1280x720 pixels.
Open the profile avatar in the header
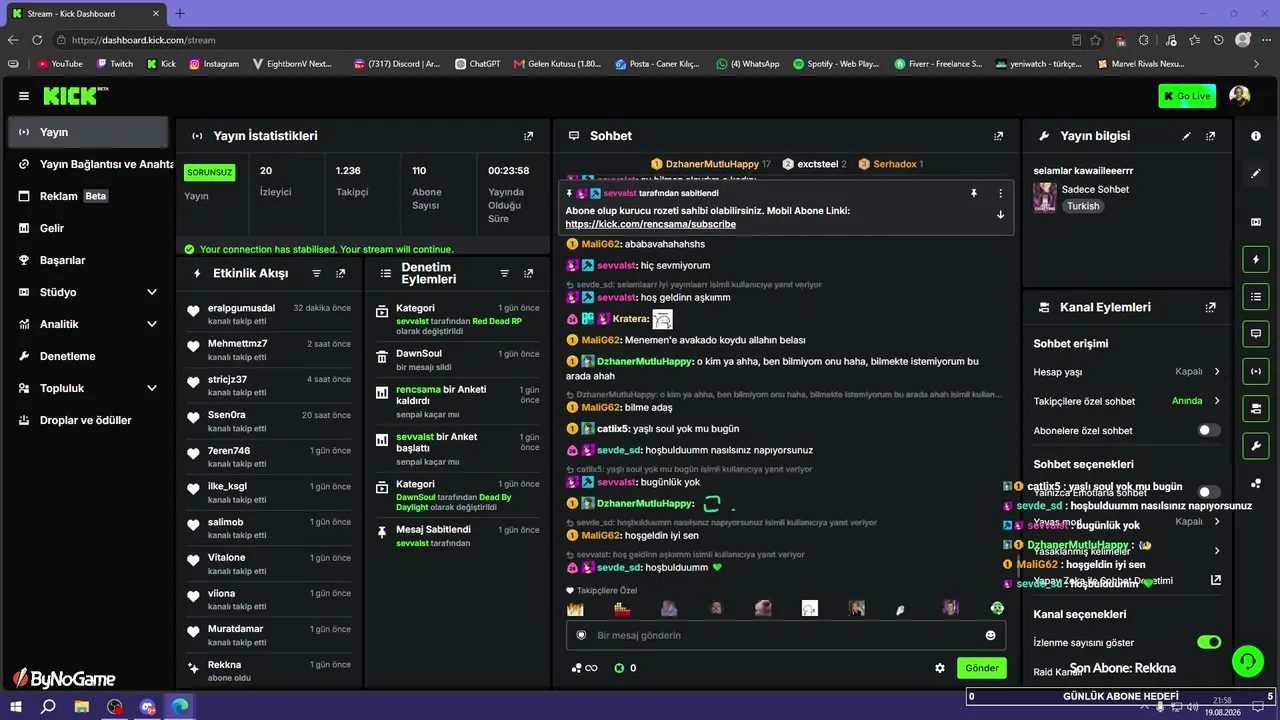1240,96
